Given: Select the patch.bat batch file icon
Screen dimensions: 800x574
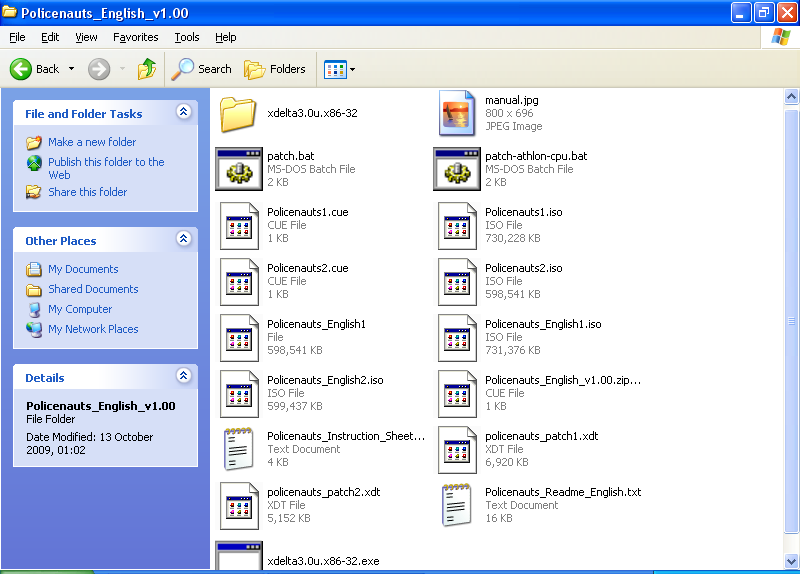Looking at the screenshot, I should (238, 170).
